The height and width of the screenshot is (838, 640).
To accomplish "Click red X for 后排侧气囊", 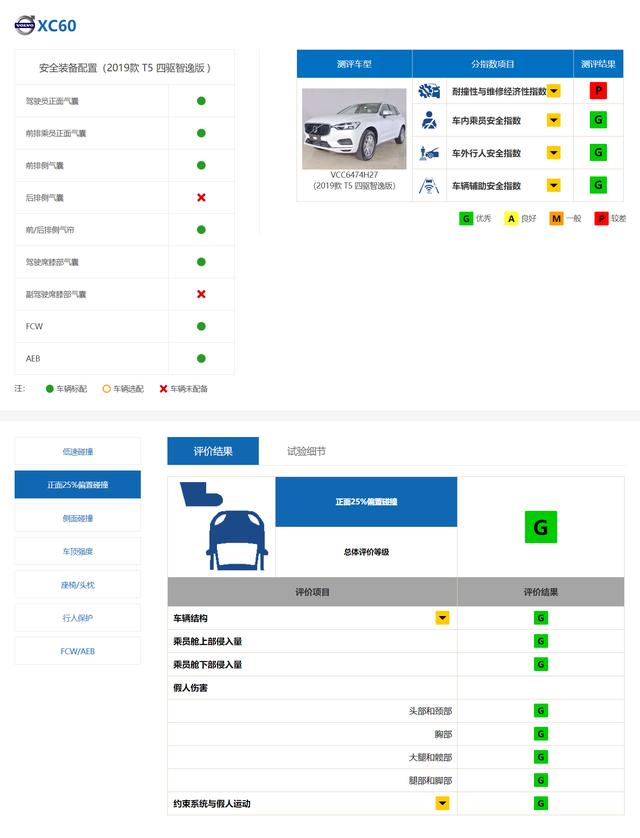I will 201,197.
